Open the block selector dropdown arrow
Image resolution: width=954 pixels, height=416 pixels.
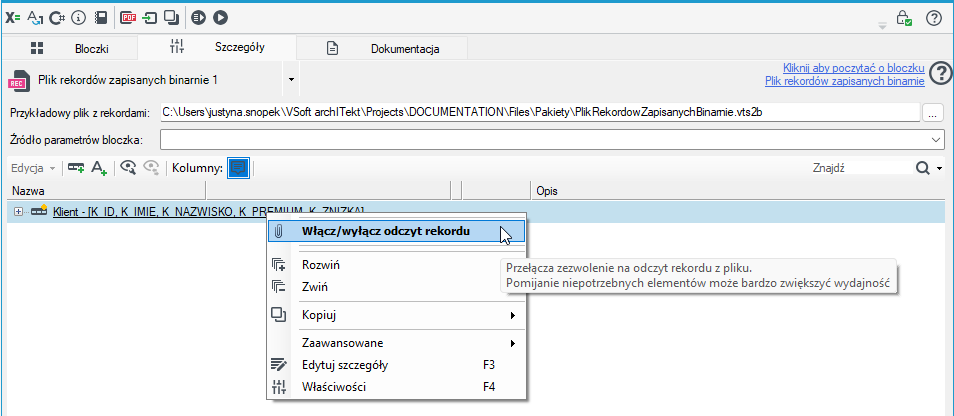point(291,80)
